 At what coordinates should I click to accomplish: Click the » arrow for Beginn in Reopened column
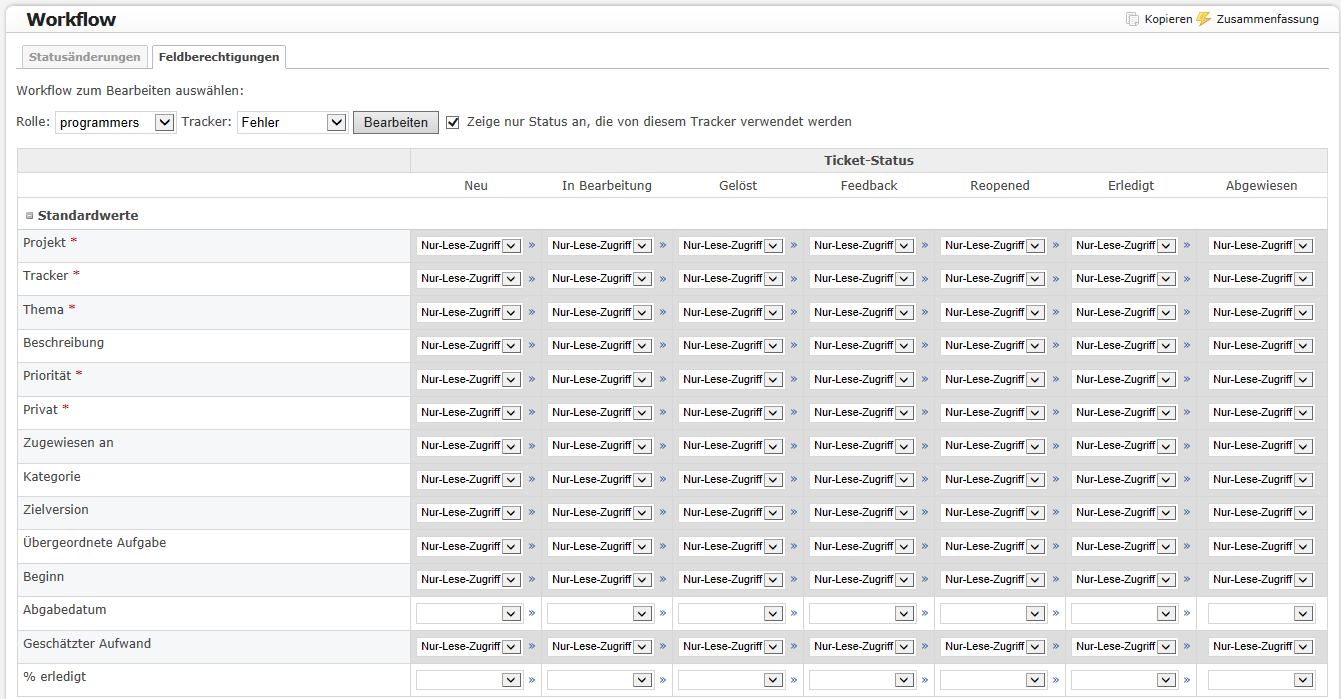tap(1056, 579)
